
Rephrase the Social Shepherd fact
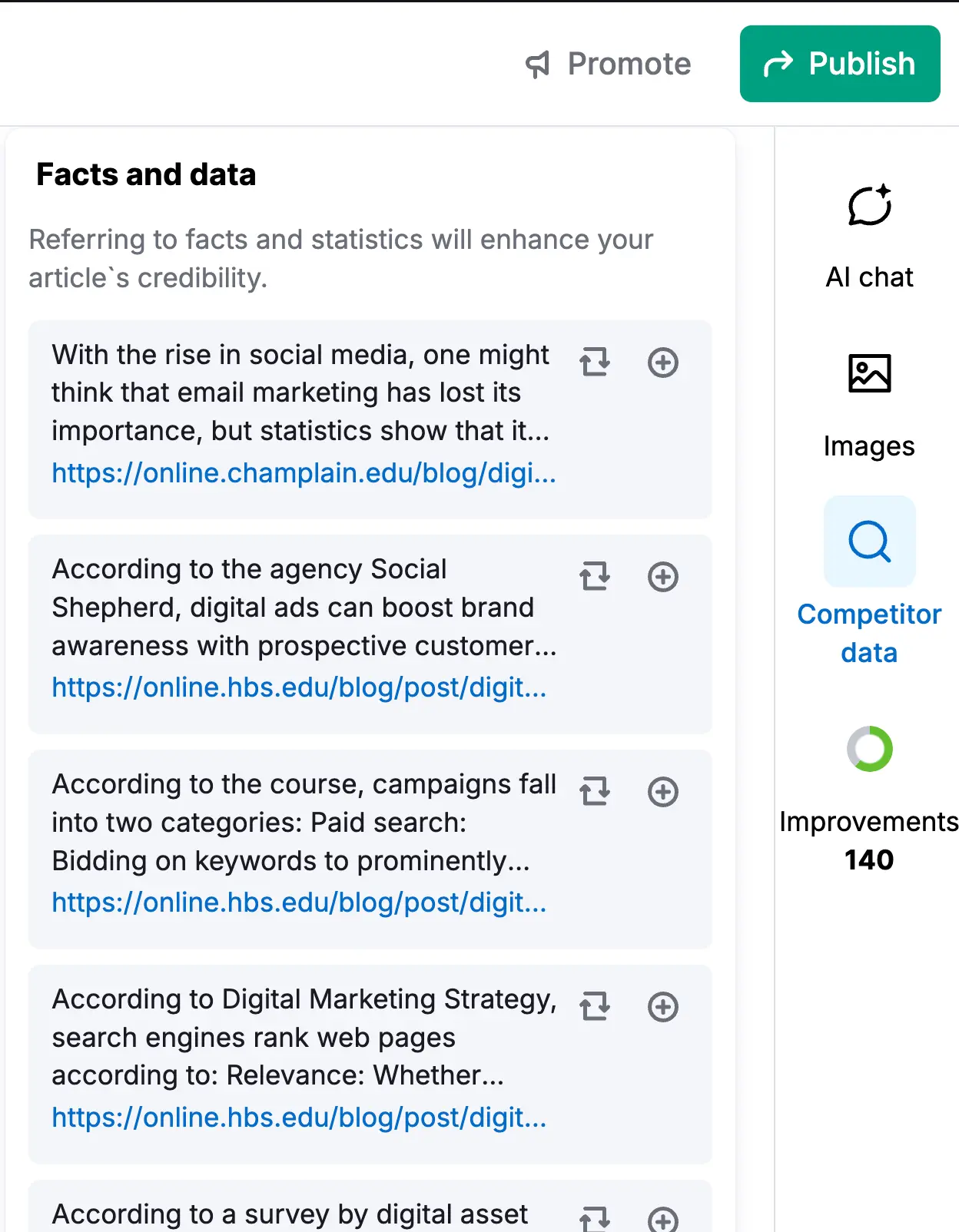[595, 576]
